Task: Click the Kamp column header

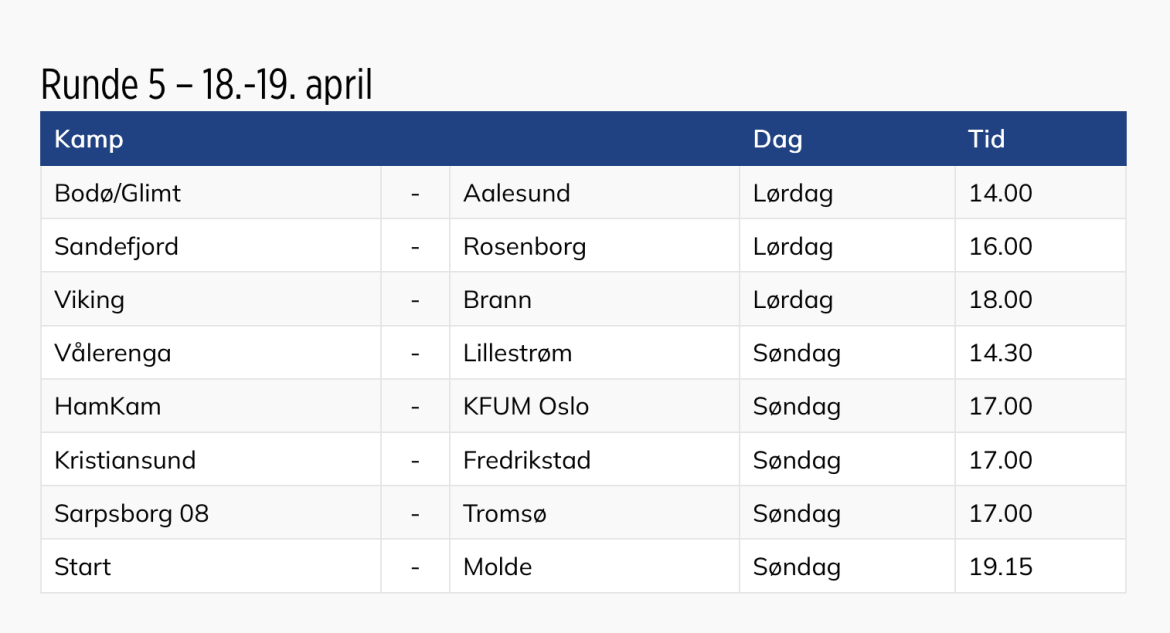Action: tap(89, 139)
